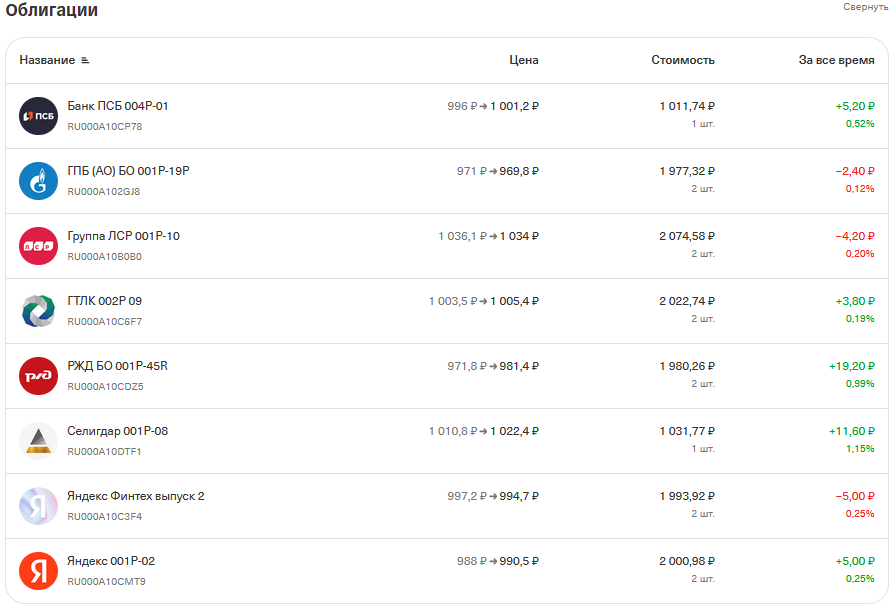Select the РЖД БО 001P-45R bond
The width and height of the screenshot is (894, 613).
click(x=117, y=366)
